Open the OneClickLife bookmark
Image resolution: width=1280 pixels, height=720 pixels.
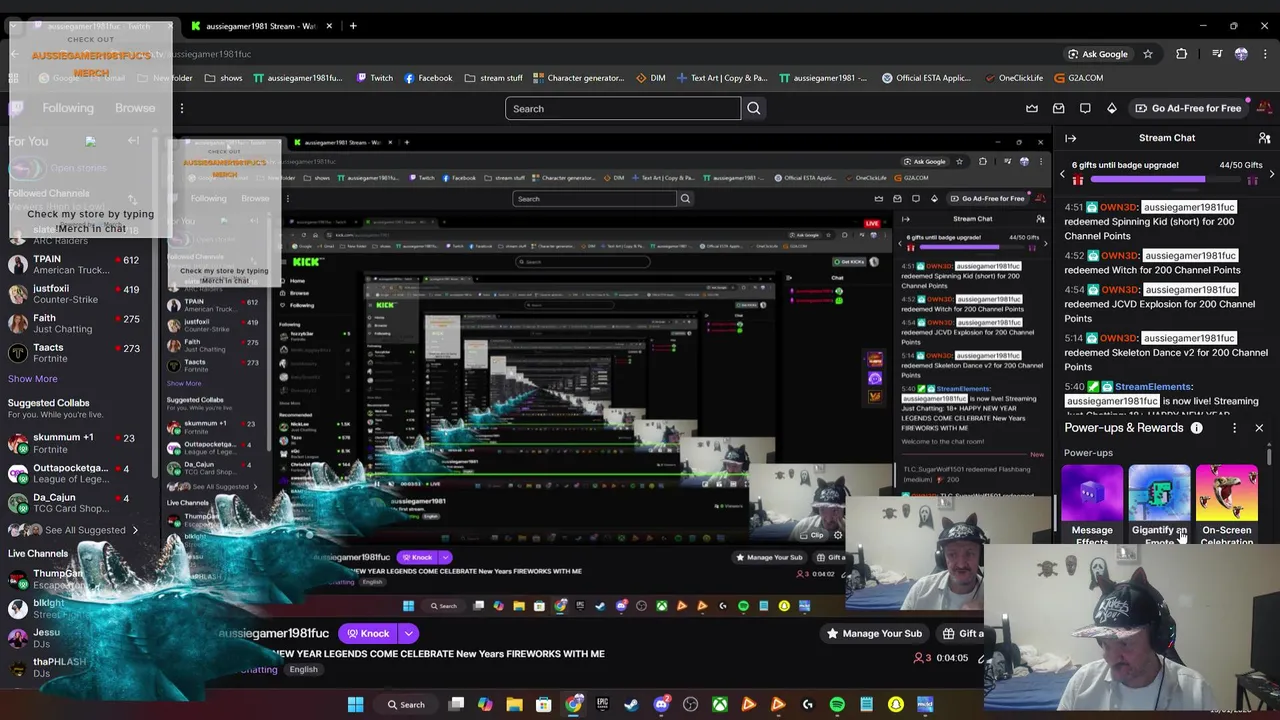[1012, 78]
